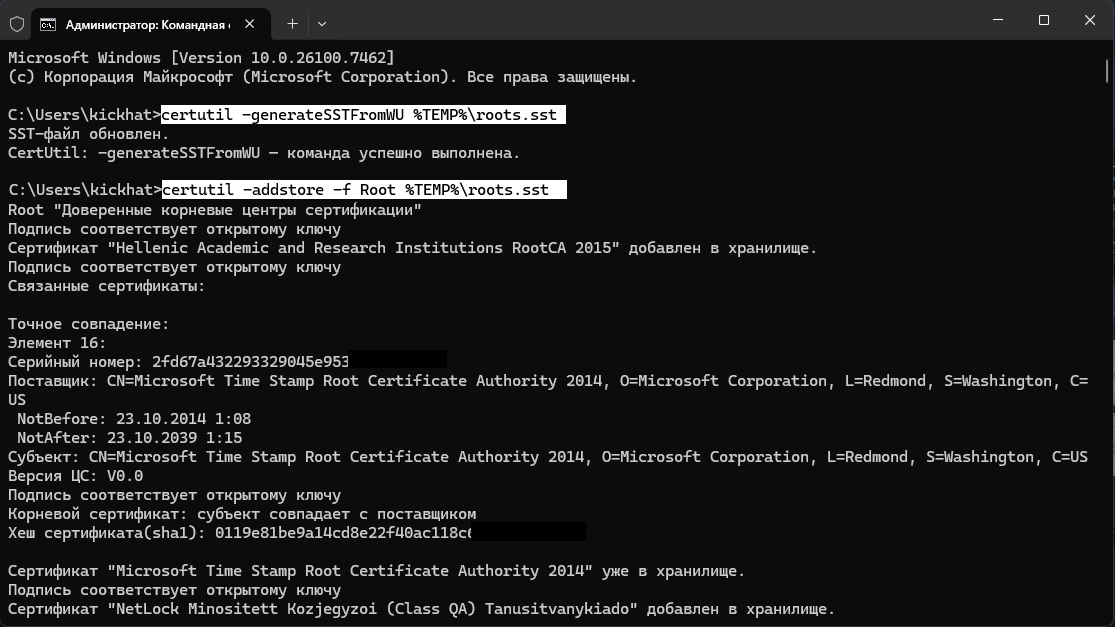Click the highlighted certutil -generateSSTFromWU command
The image size is (1115, 627).
[x=363, y=114]
